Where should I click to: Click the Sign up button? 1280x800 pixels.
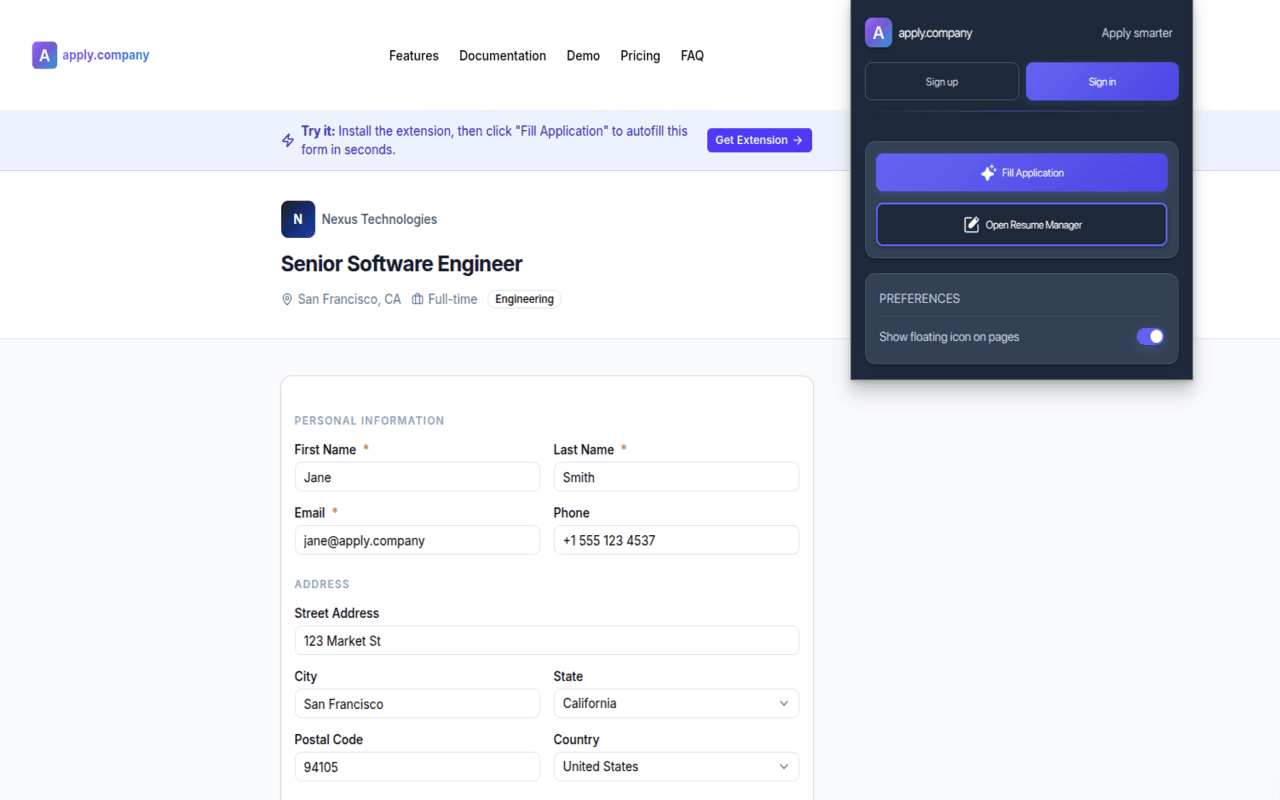click(x=941, y=81)
